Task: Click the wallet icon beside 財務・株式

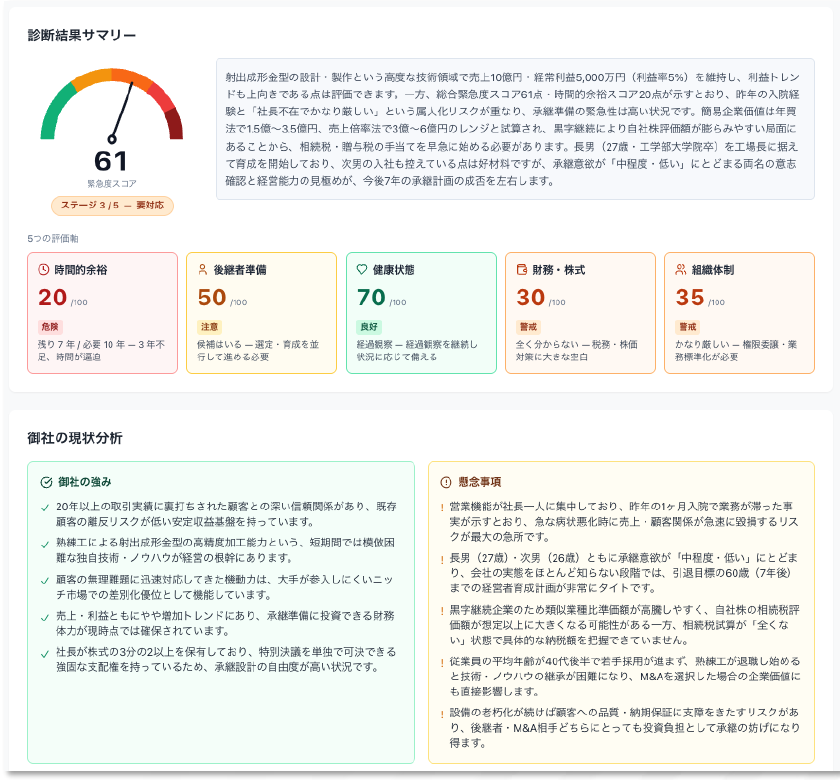Action: click(521, 269)
